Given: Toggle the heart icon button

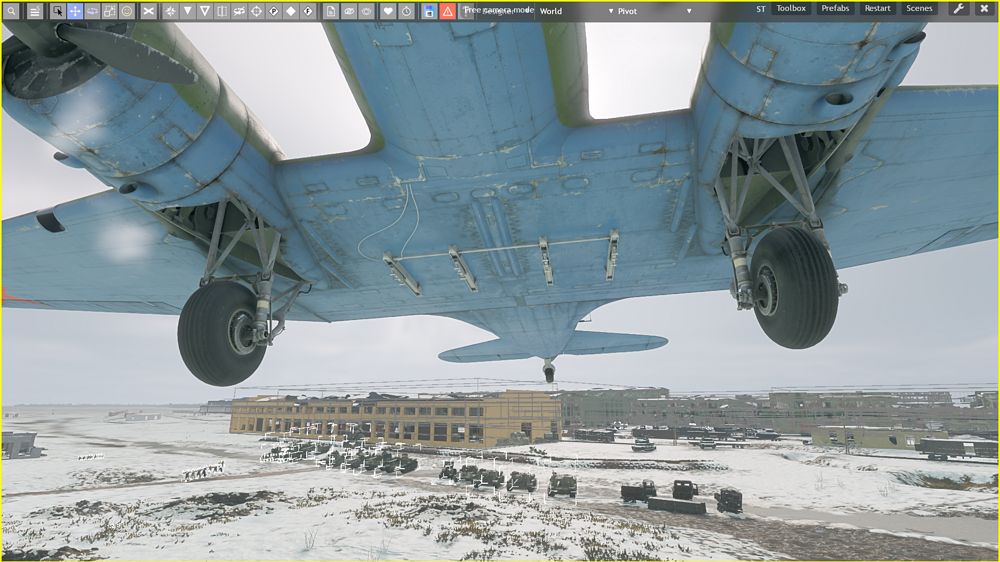Looking at the screenshot, I should (x=388, y=11).
